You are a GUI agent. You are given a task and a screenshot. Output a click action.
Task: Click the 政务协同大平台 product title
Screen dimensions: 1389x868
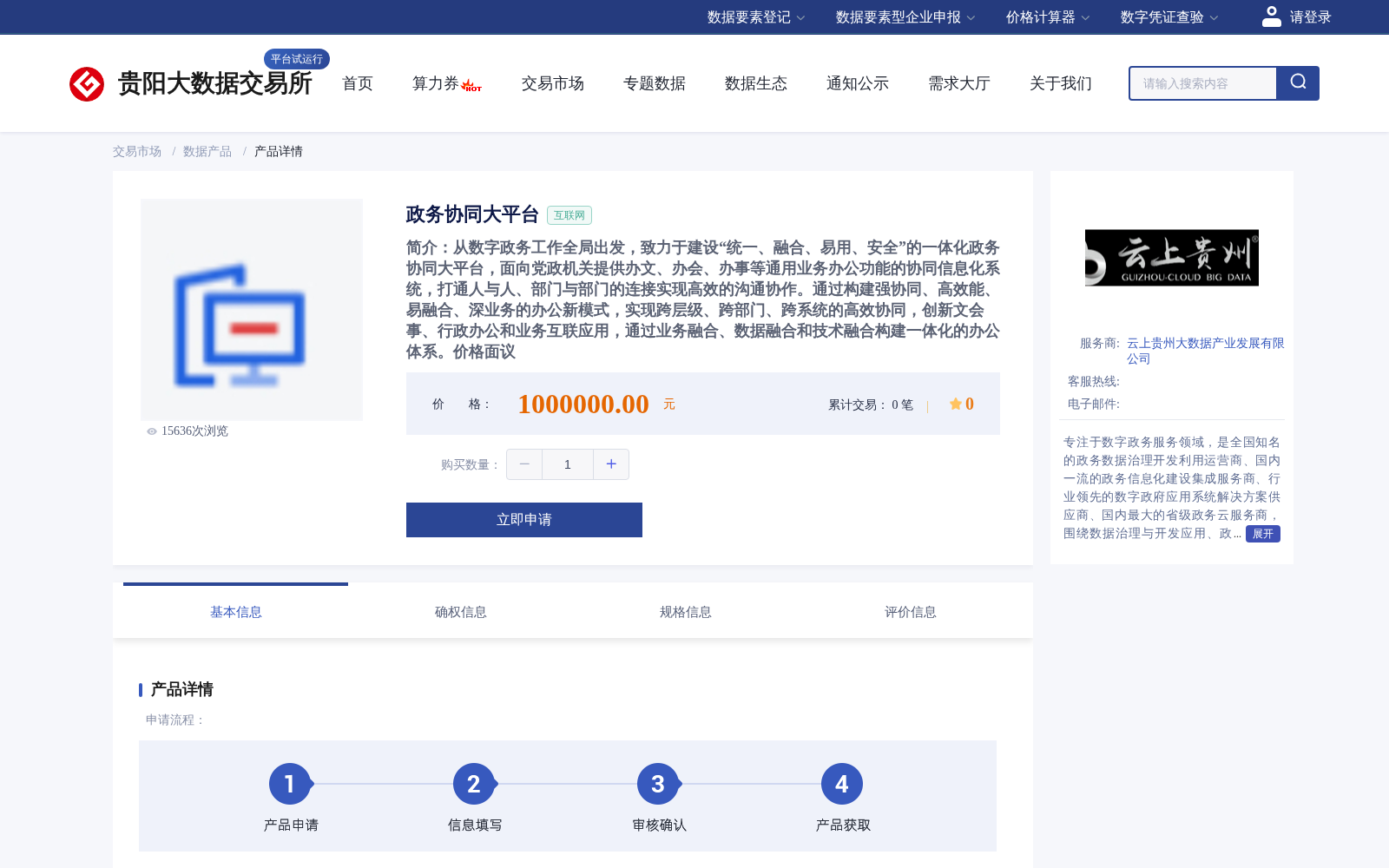472,214
